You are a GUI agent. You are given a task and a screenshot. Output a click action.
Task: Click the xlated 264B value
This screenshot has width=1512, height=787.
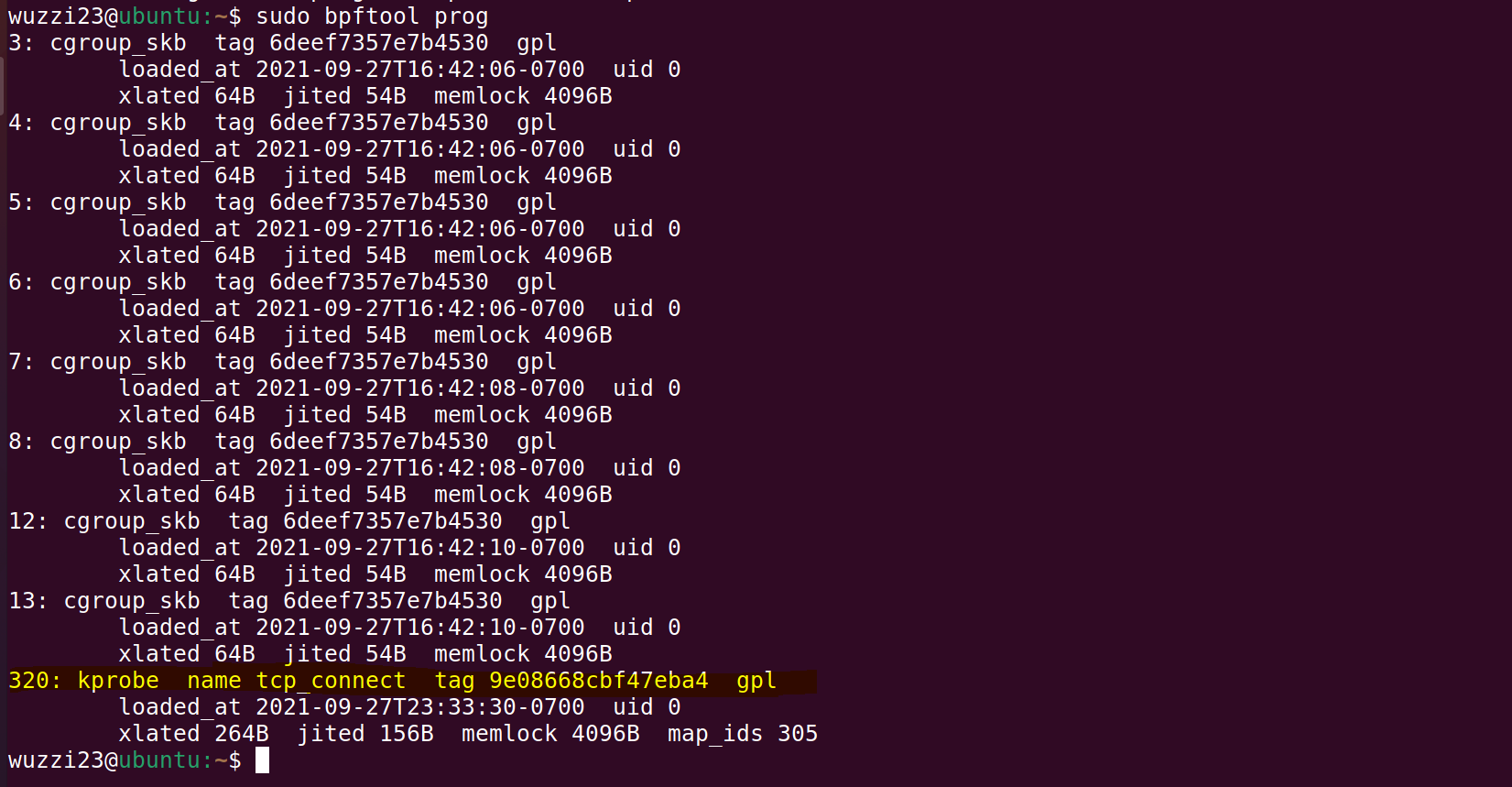point(194,734)
